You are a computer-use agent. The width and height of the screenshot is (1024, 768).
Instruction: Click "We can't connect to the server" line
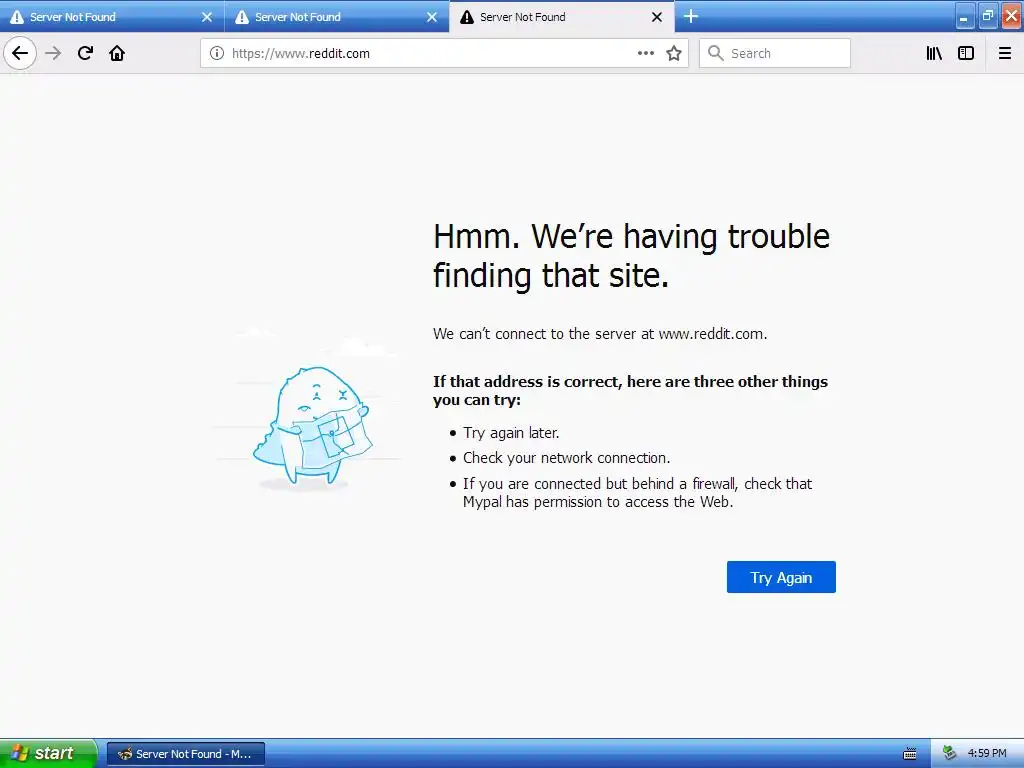[600, 334]
